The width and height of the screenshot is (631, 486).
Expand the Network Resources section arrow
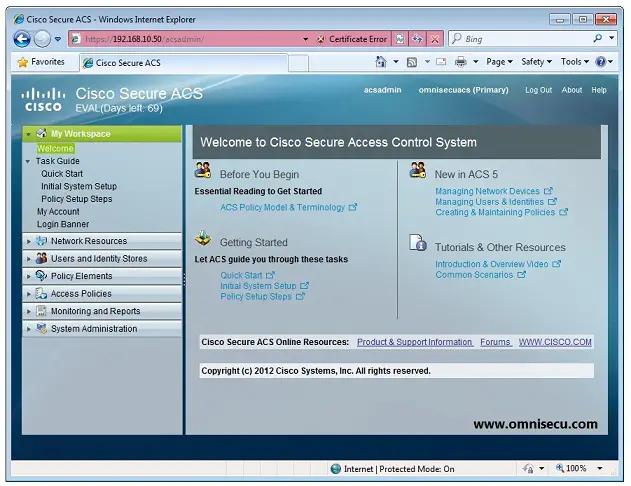[29, 241]
